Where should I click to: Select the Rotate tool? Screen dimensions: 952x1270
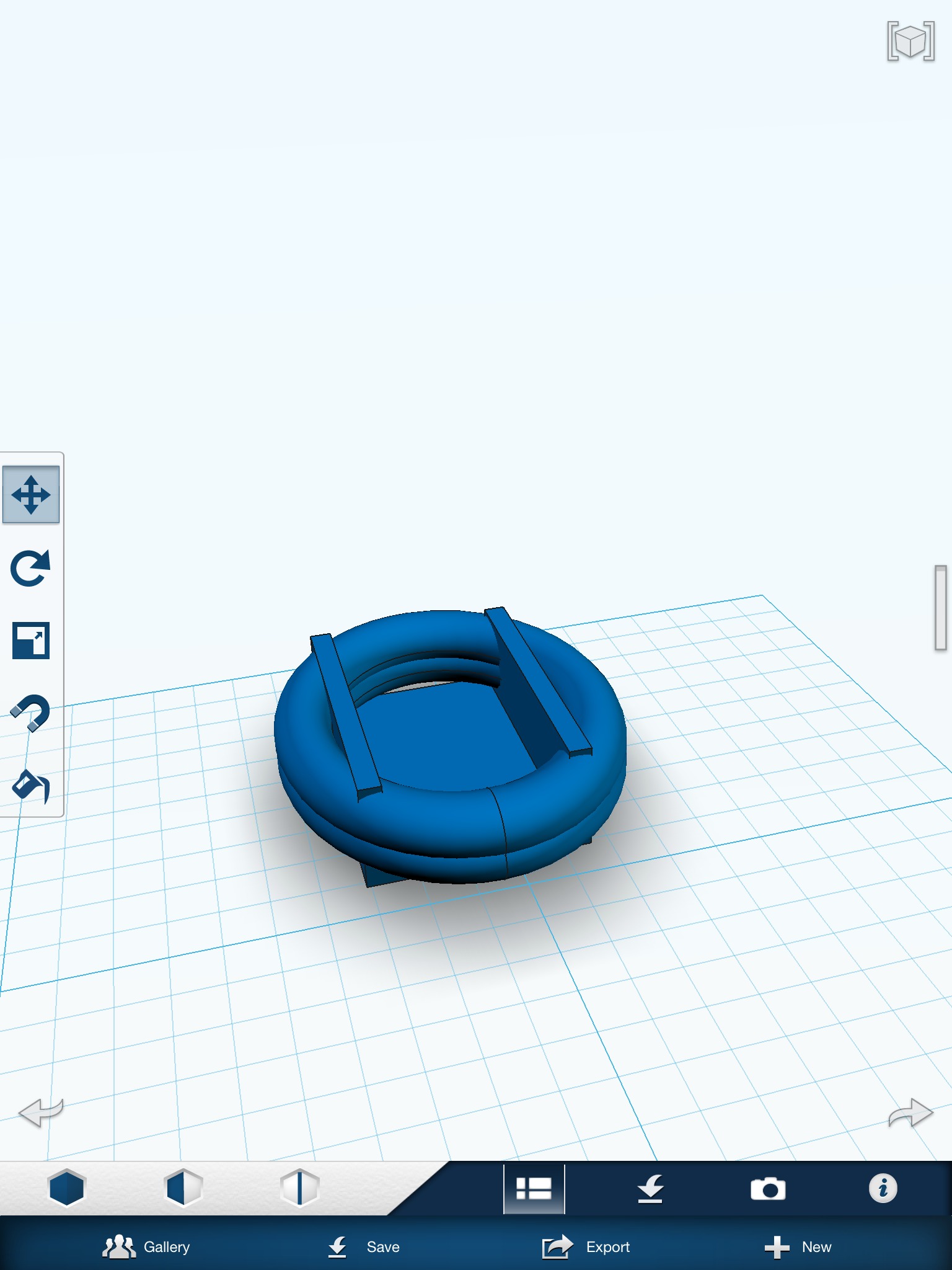(31, 567)
